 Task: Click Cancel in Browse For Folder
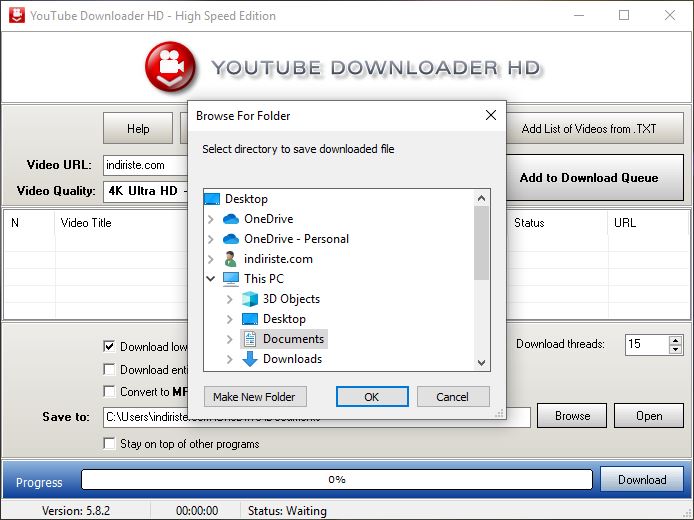pyautogui.click(x=453, y=397)
